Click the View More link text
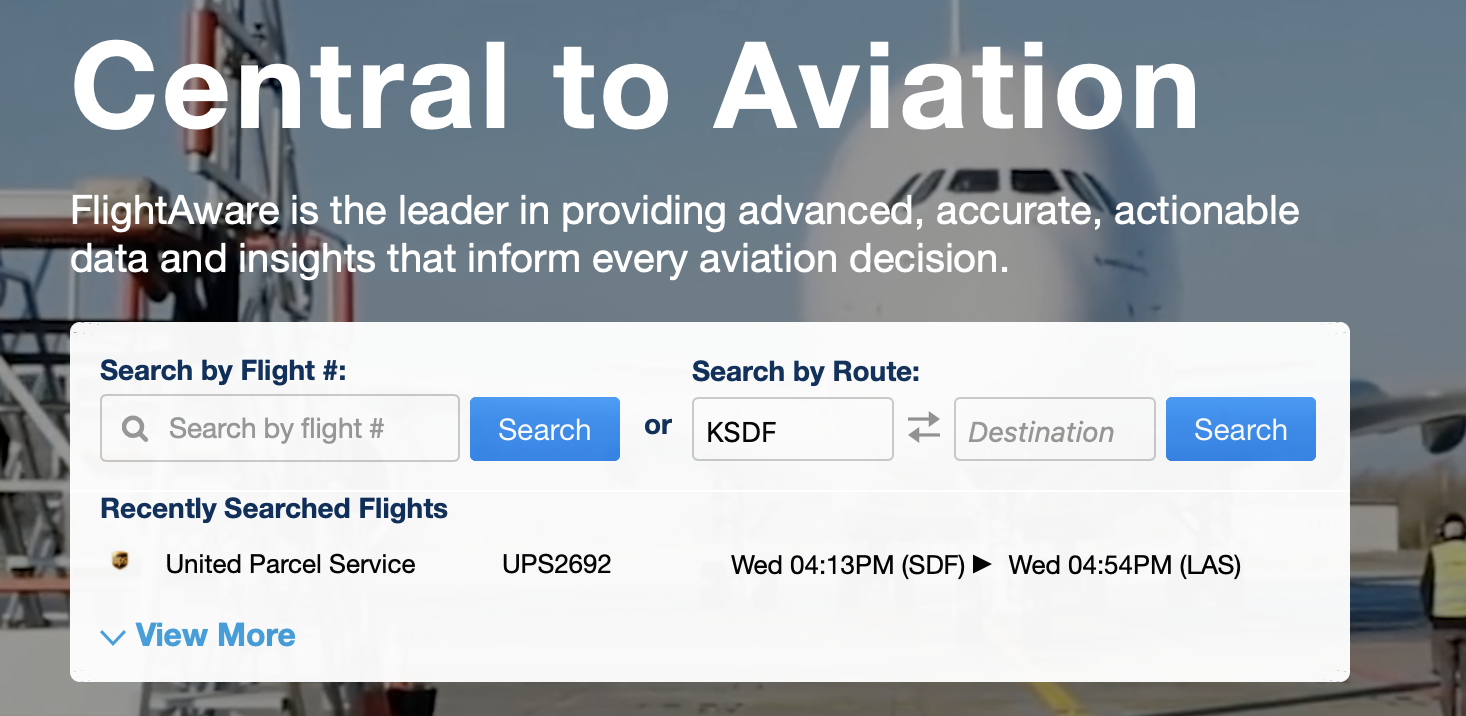1466x716 pixels. [215, 635]
